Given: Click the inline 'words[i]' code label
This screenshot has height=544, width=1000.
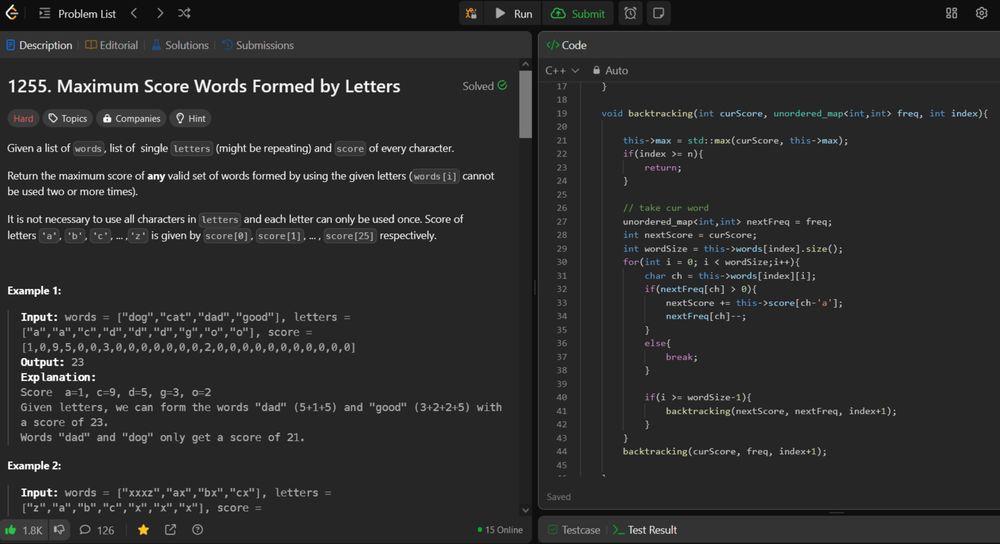Looking at the screenshot, I should coord(435,177).
